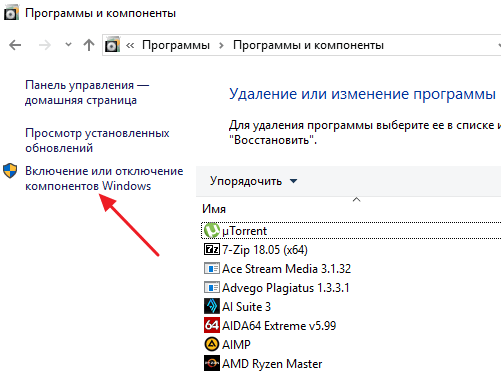This screenshot has height=374, width=501.
Task: Go up one level with the up arrow
Action: (x=89, y=45)
